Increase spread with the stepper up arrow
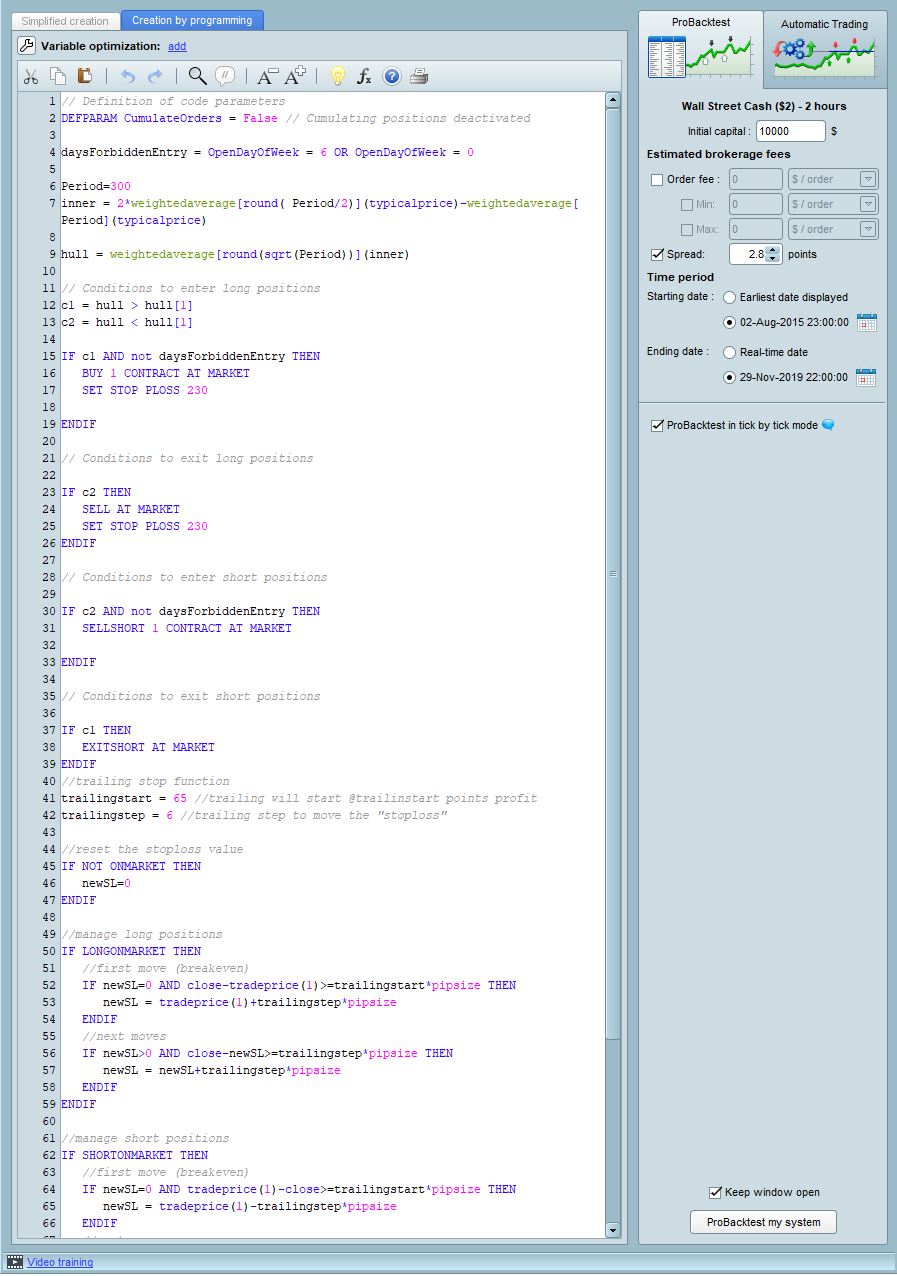 pos(773,250)
